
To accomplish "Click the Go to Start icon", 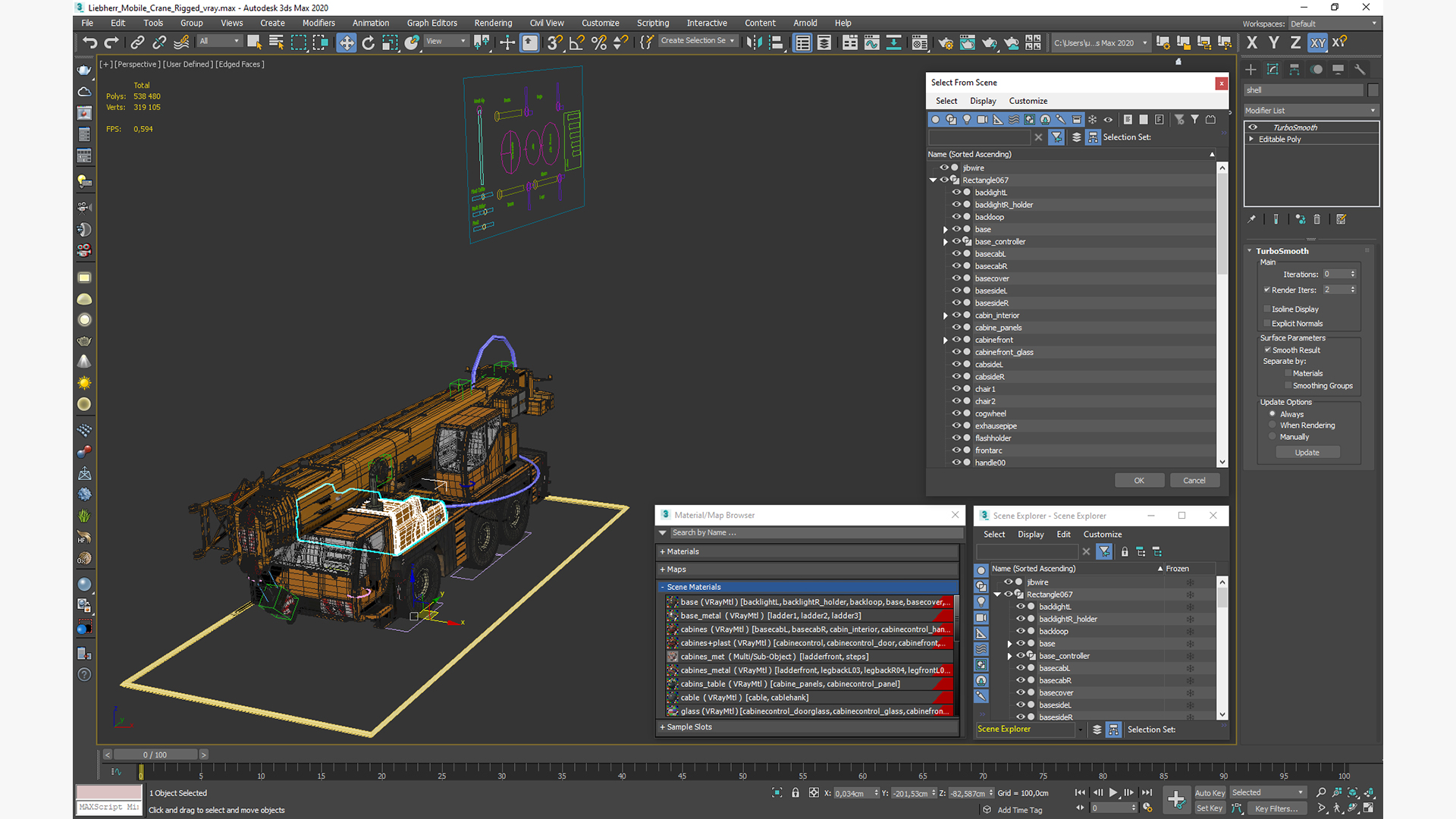I will [1080, 792].
